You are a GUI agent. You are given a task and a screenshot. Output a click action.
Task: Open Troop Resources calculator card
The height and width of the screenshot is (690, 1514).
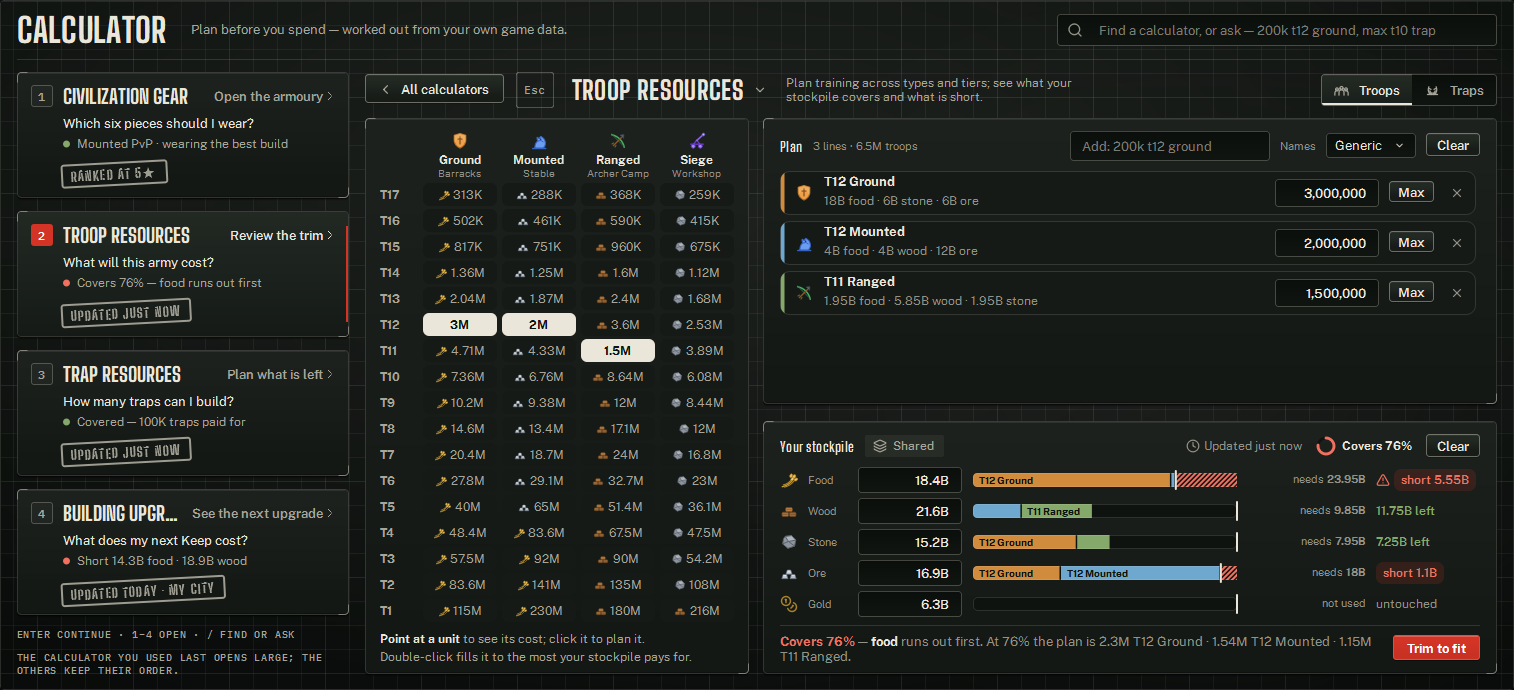pos(183,274)
